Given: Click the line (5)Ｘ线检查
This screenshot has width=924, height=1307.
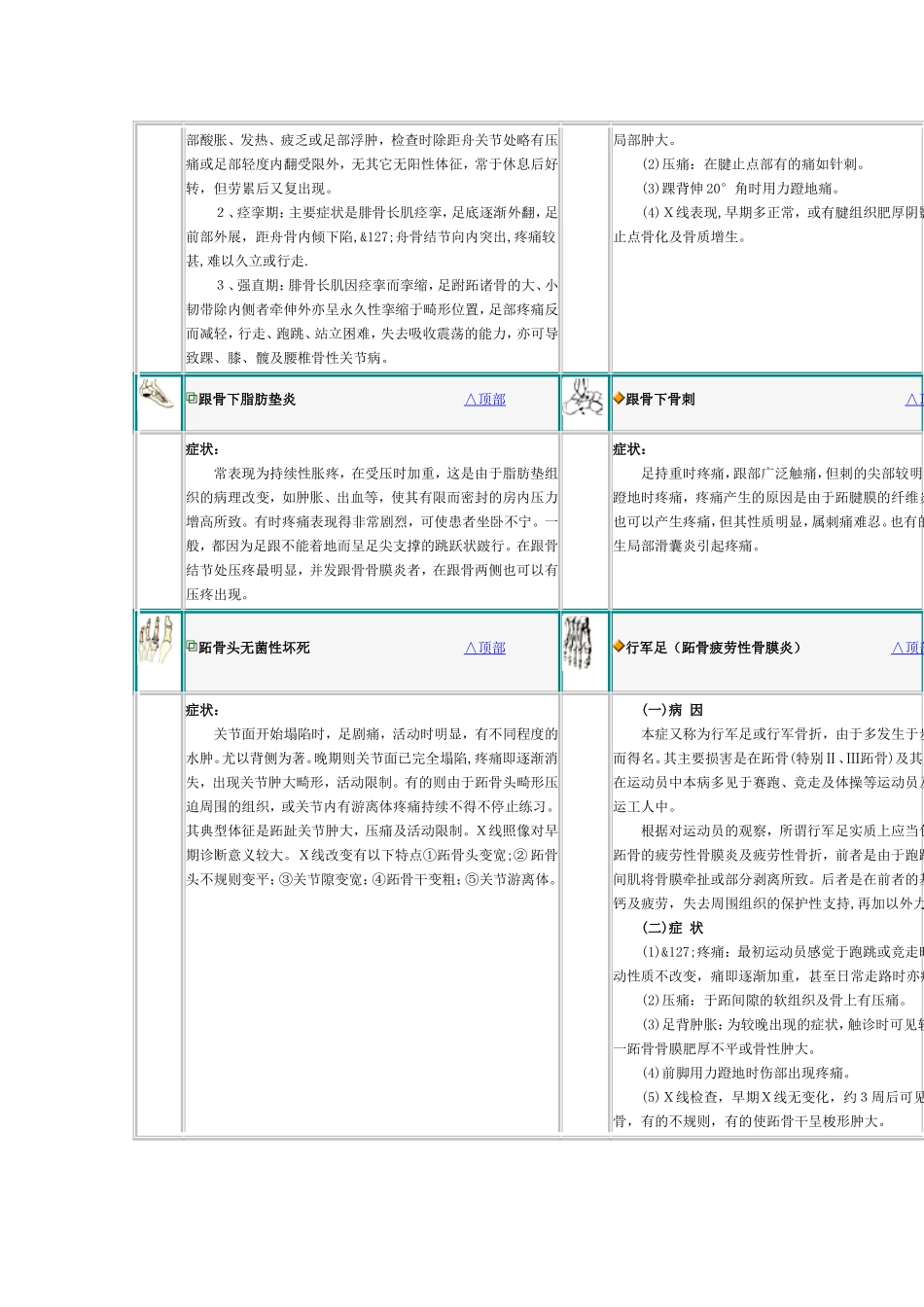Looking at the screenshot, I should pyautogui.click(x=782, y=1097).
